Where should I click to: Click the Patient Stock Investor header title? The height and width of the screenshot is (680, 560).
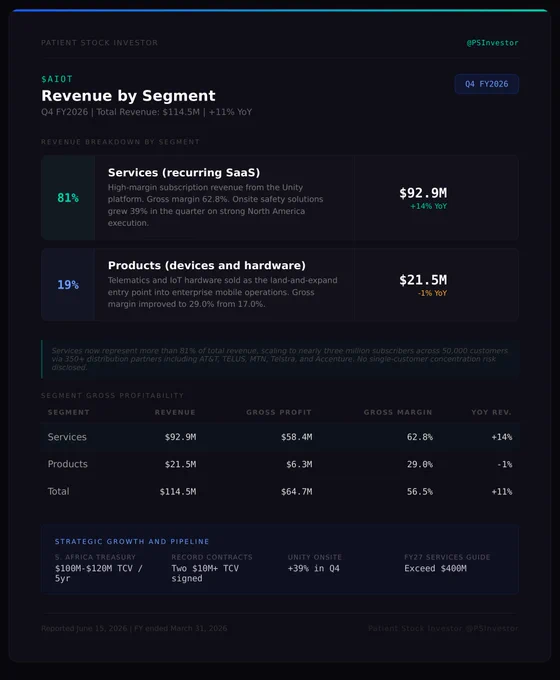tap(99, 43)
